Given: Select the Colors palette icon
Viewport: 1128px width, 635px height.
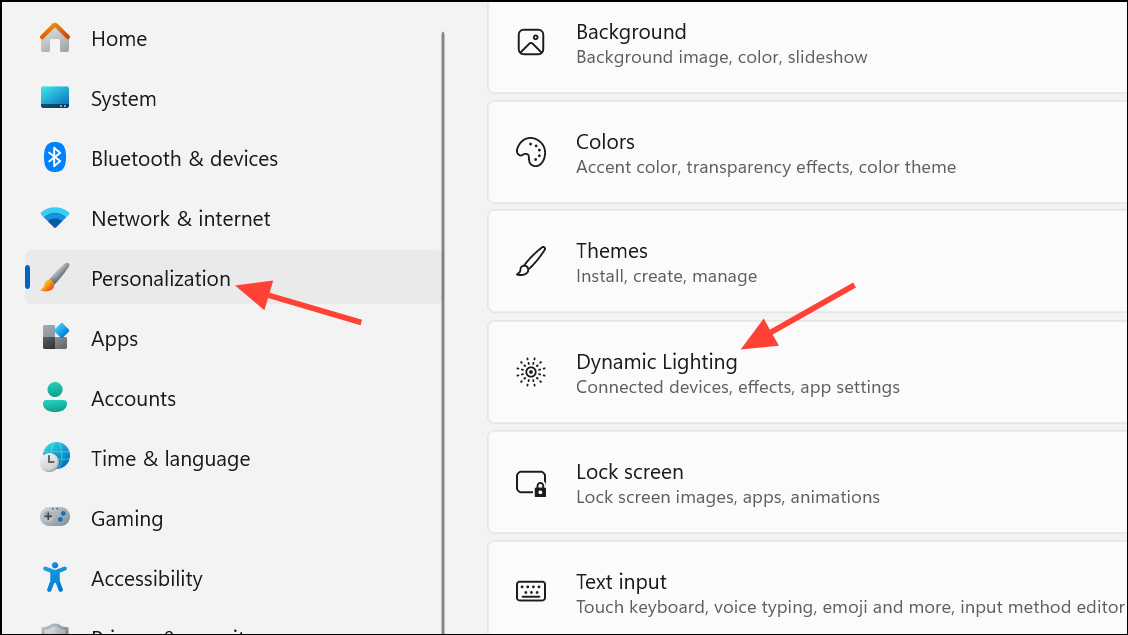Looking at the screenshot, I should [531, 152].
